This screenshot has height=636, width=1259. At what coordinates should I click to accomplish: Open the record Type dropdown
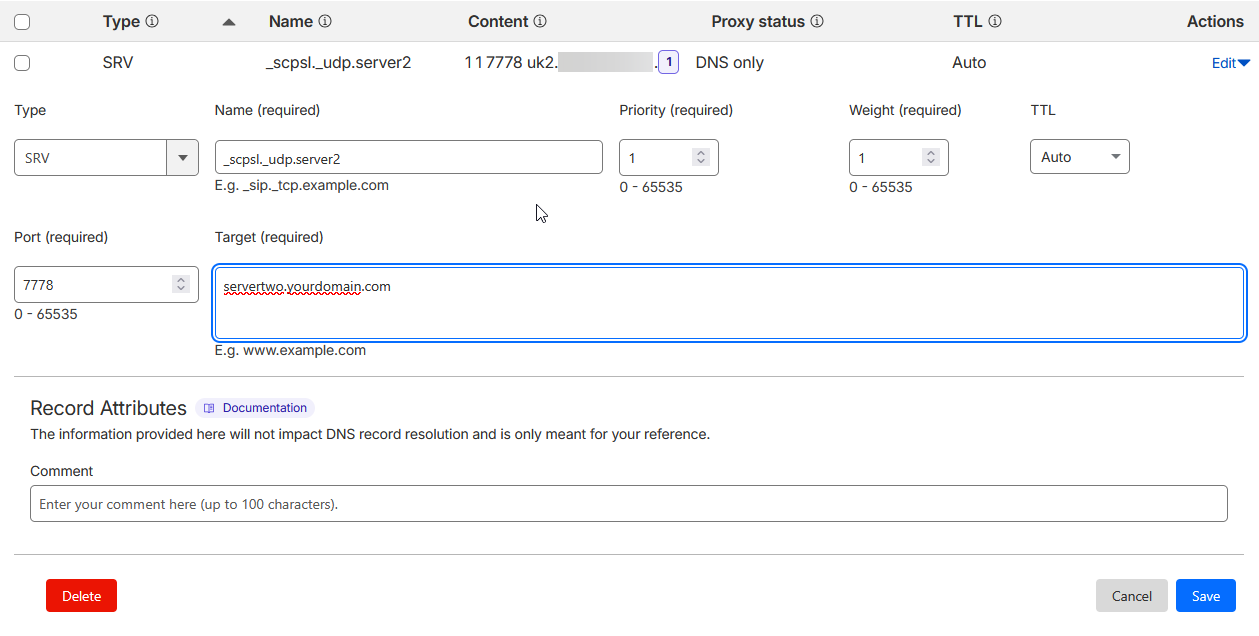coord(181,158)
